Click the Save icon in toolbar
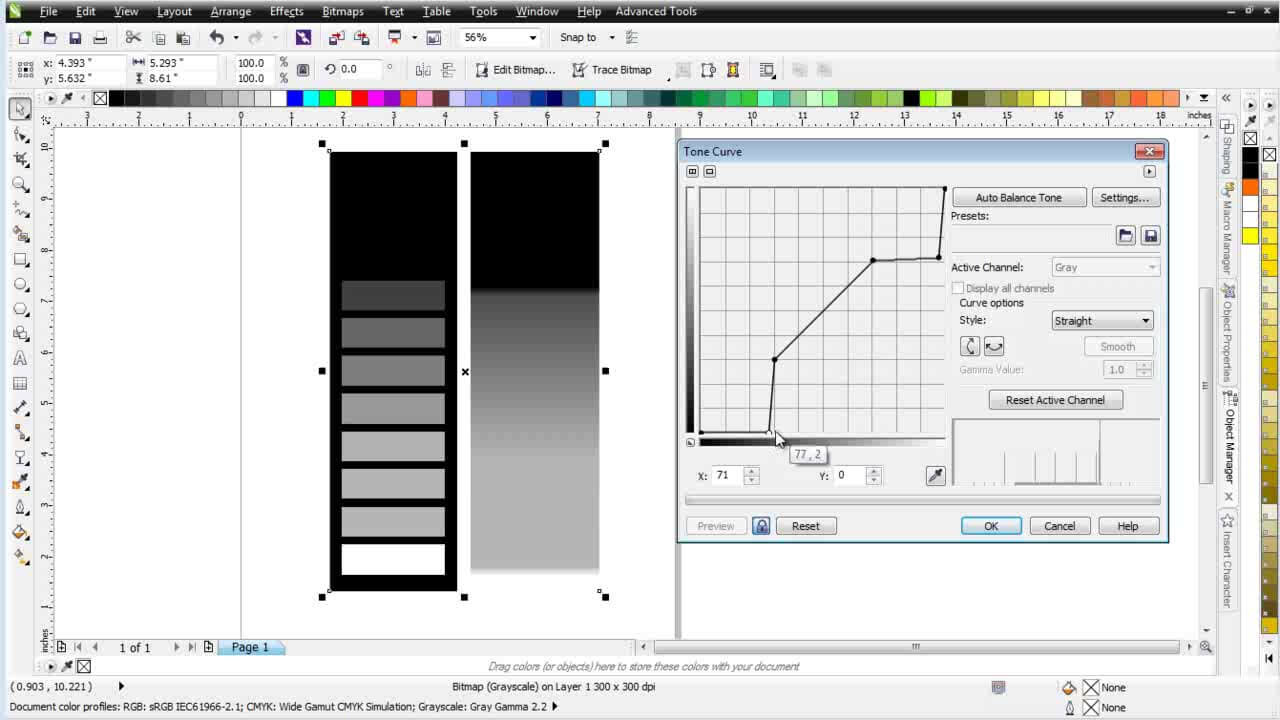This screenshot has height=720, width=1280. 75,38
